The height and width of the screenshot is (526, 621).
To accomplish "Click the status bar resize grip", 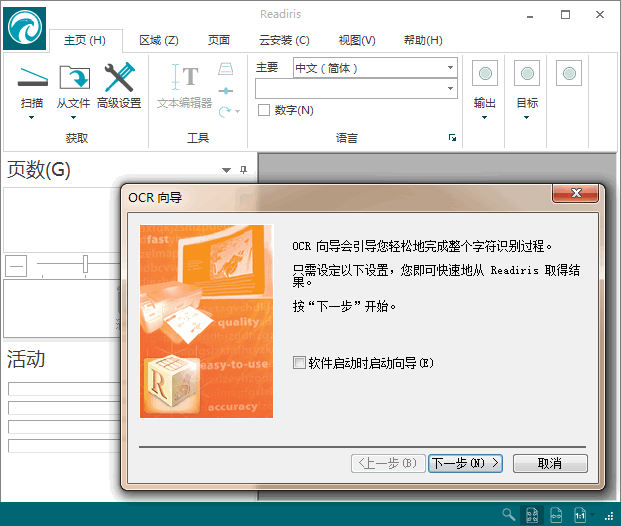I will coord(610,516).
